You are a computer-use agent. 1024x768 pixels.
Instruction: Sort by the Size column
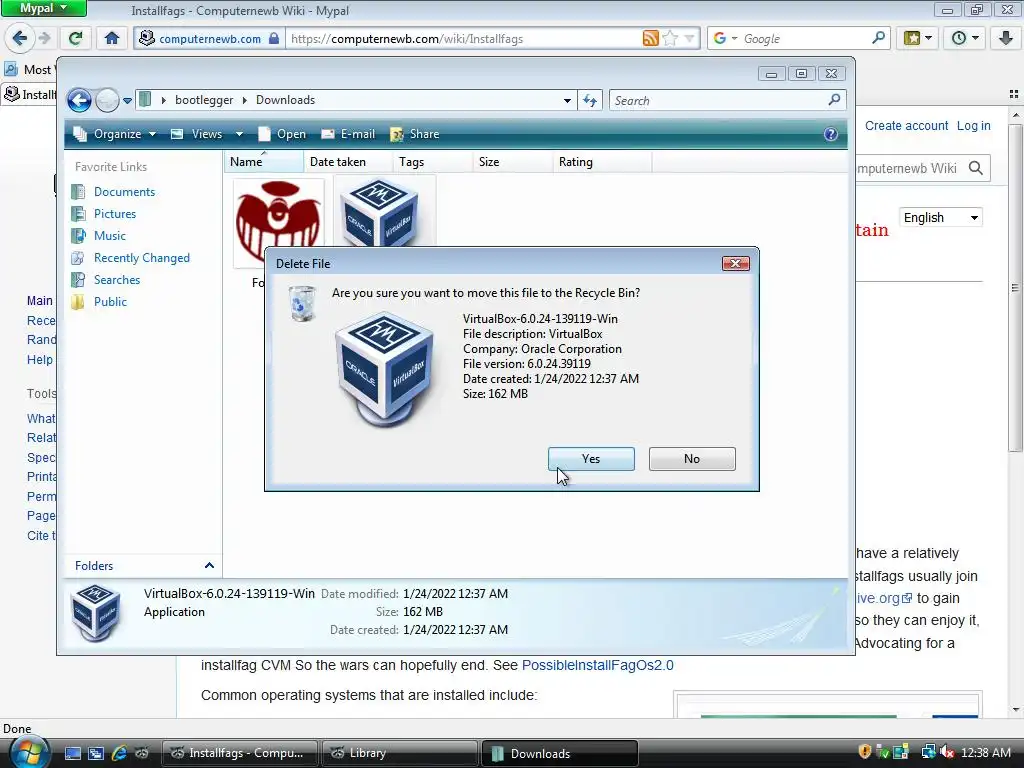pyautogui.click(x=512, y=162)
